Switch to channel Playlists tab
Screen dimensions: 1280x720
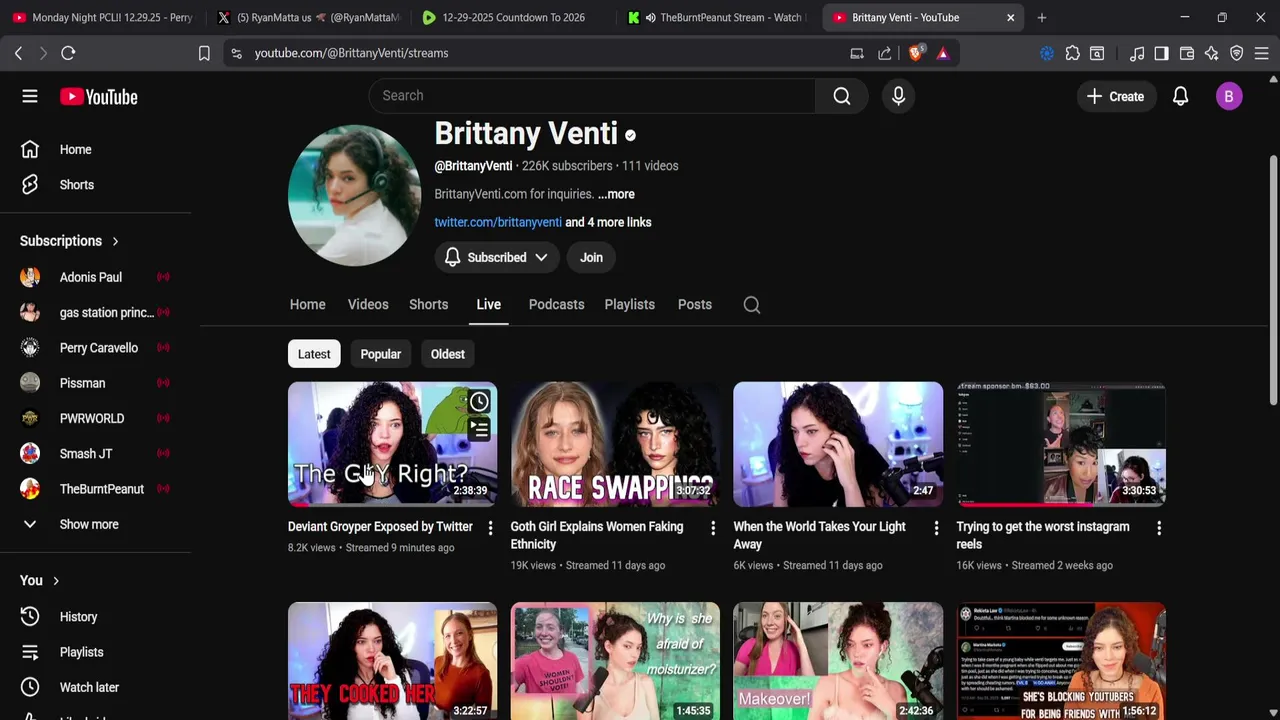click(x=629, y=305)
